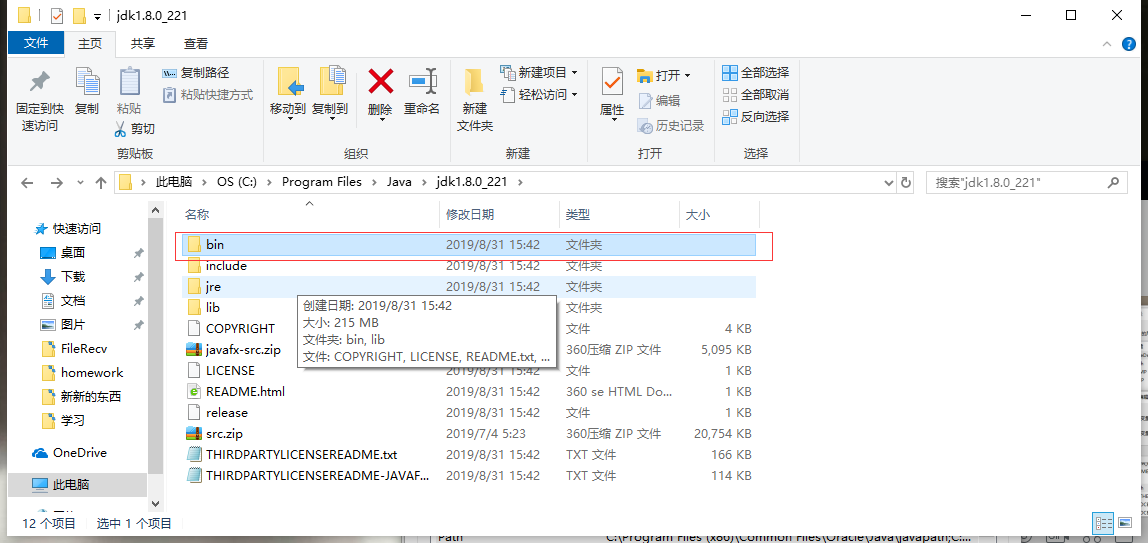Open the homework folder in sidebar
This screenshot has width=1148, height=543.
tap(92, 372)
